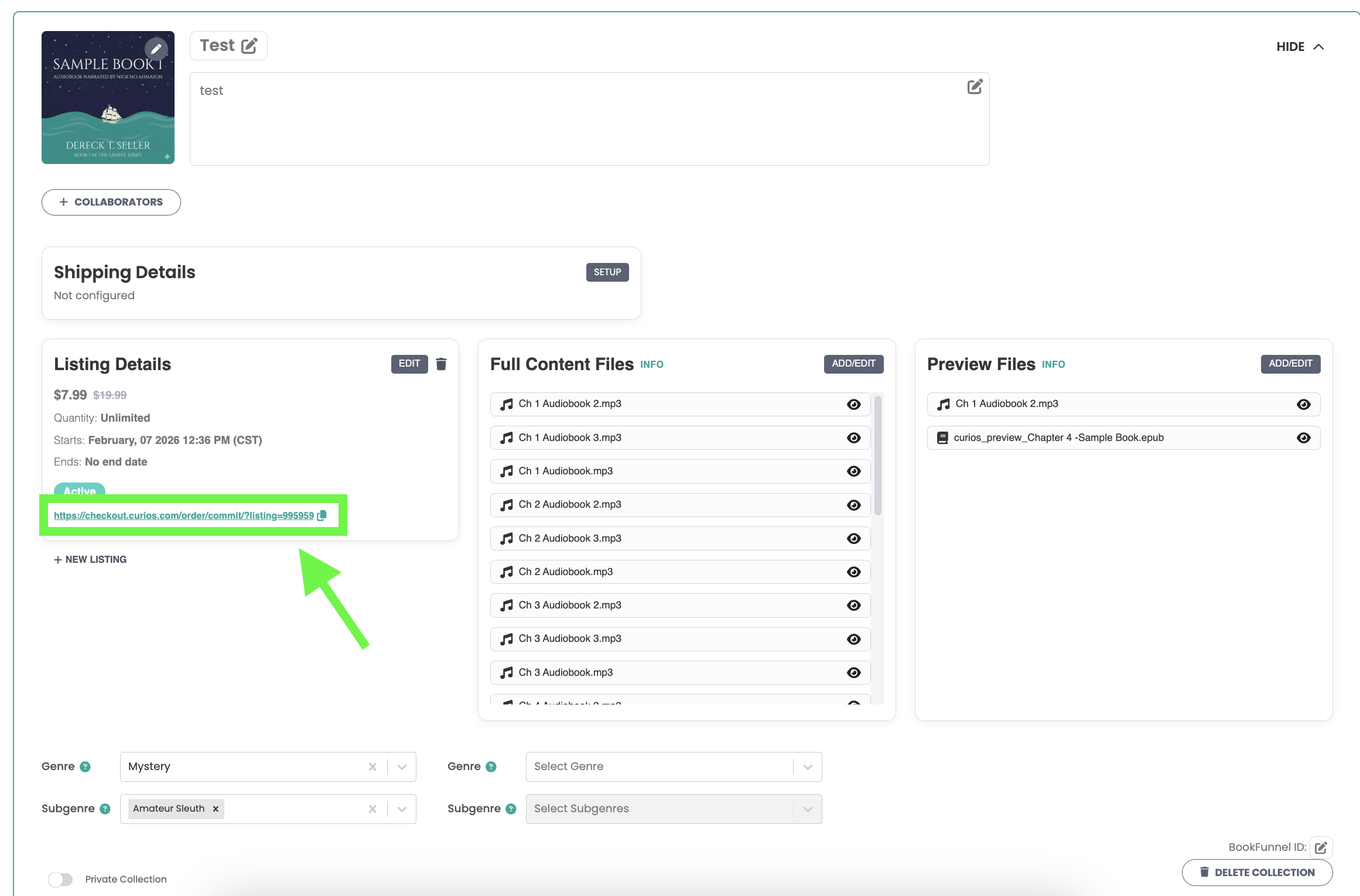This screenshot has width=1360, height=896.
Task: Click pencil icon on book cover
Action: tap(156, 49)
